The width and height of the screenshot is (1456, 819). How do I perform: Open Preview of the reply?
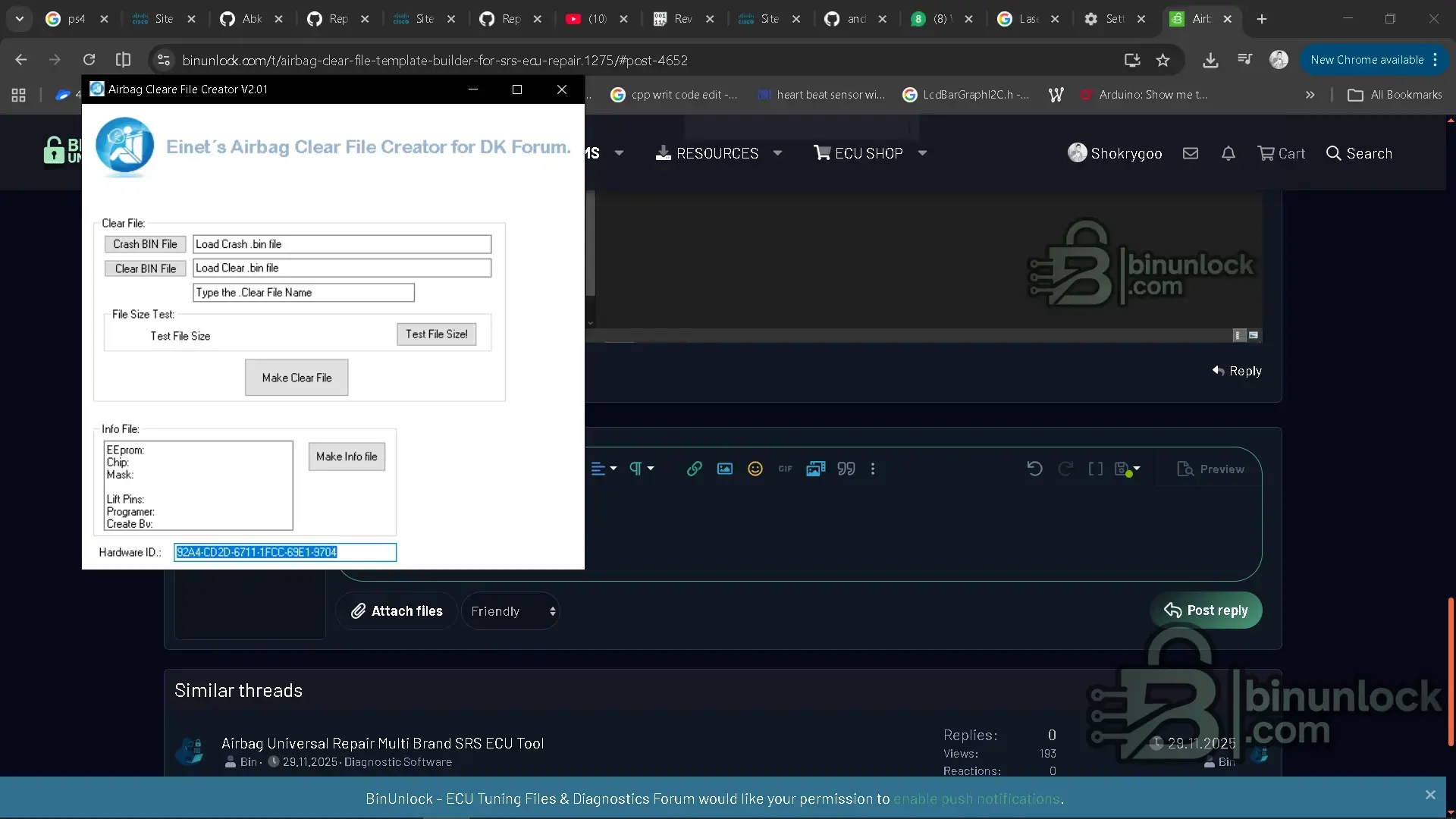1211,469
